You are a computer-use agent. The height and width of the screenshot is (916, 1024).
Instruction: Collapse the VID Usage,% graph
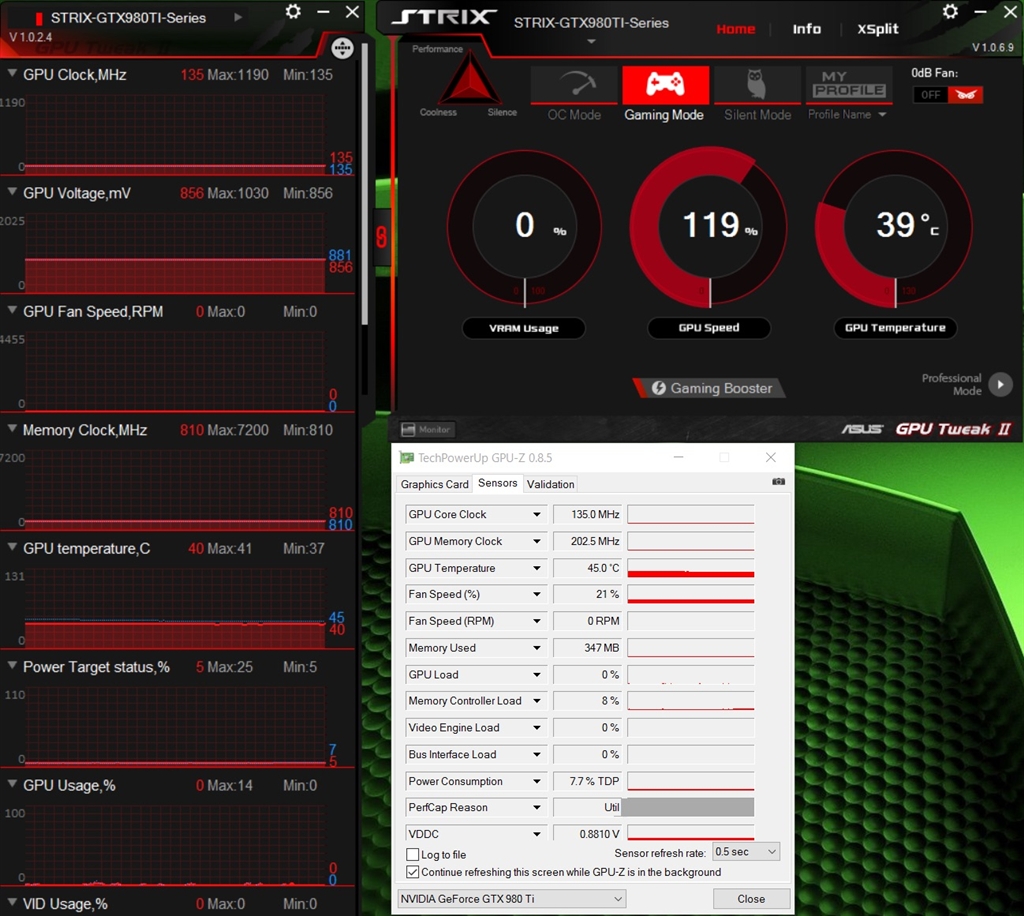click(x=12, y=902)
